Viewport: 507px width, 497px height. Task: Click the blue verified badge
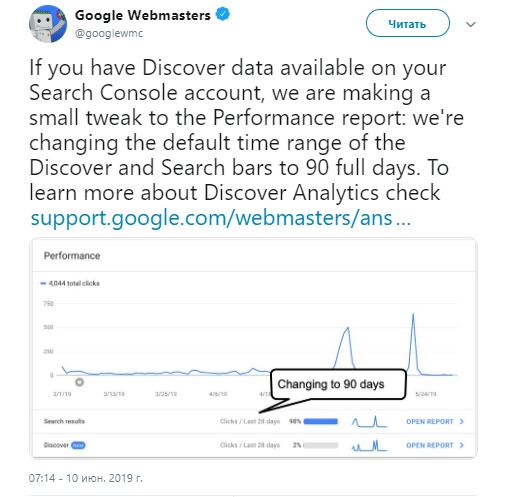pos(223,15)
